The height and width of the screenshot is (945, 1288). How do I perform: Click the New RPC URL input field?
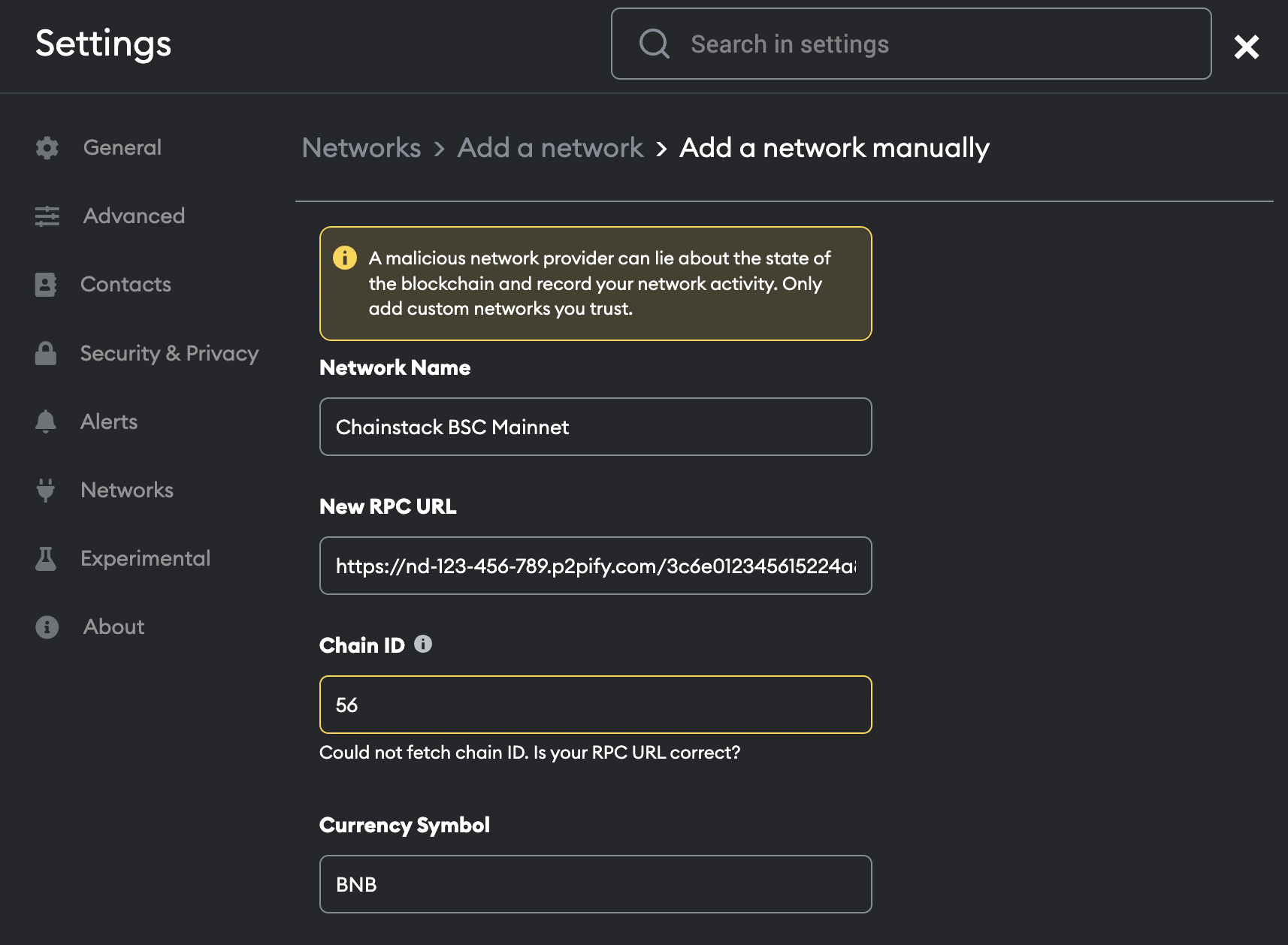tap(596, 566)
